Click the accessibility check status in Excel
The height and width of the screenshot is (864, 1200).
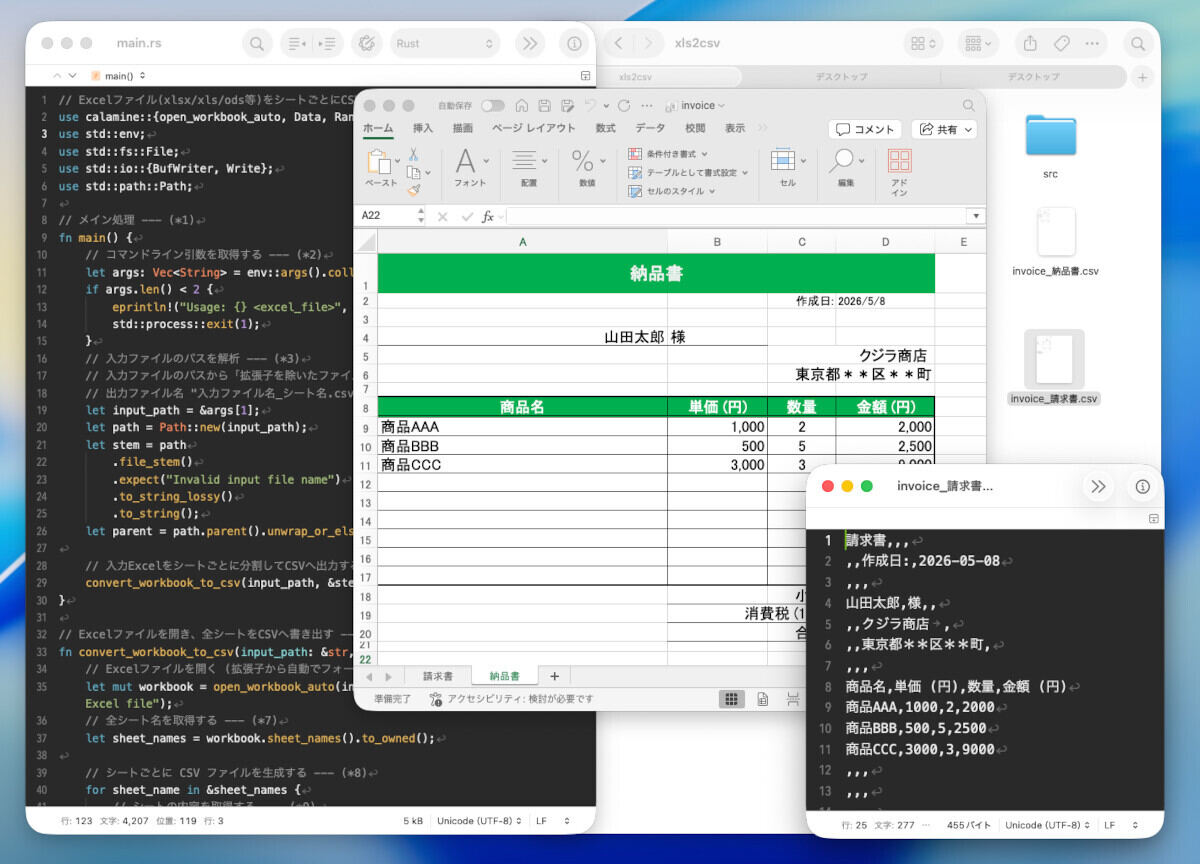coord(510,699)
